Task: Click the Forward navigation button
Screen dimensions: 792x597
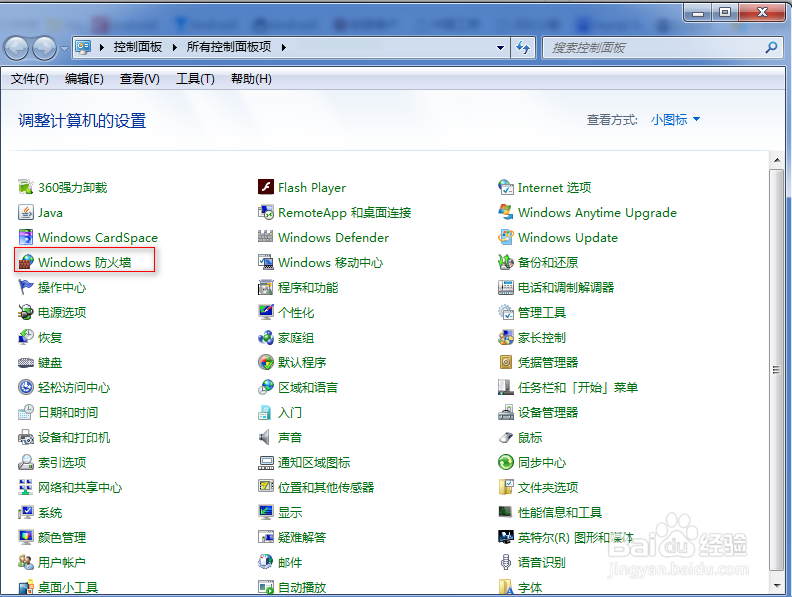Action: [x=44, y=48]
